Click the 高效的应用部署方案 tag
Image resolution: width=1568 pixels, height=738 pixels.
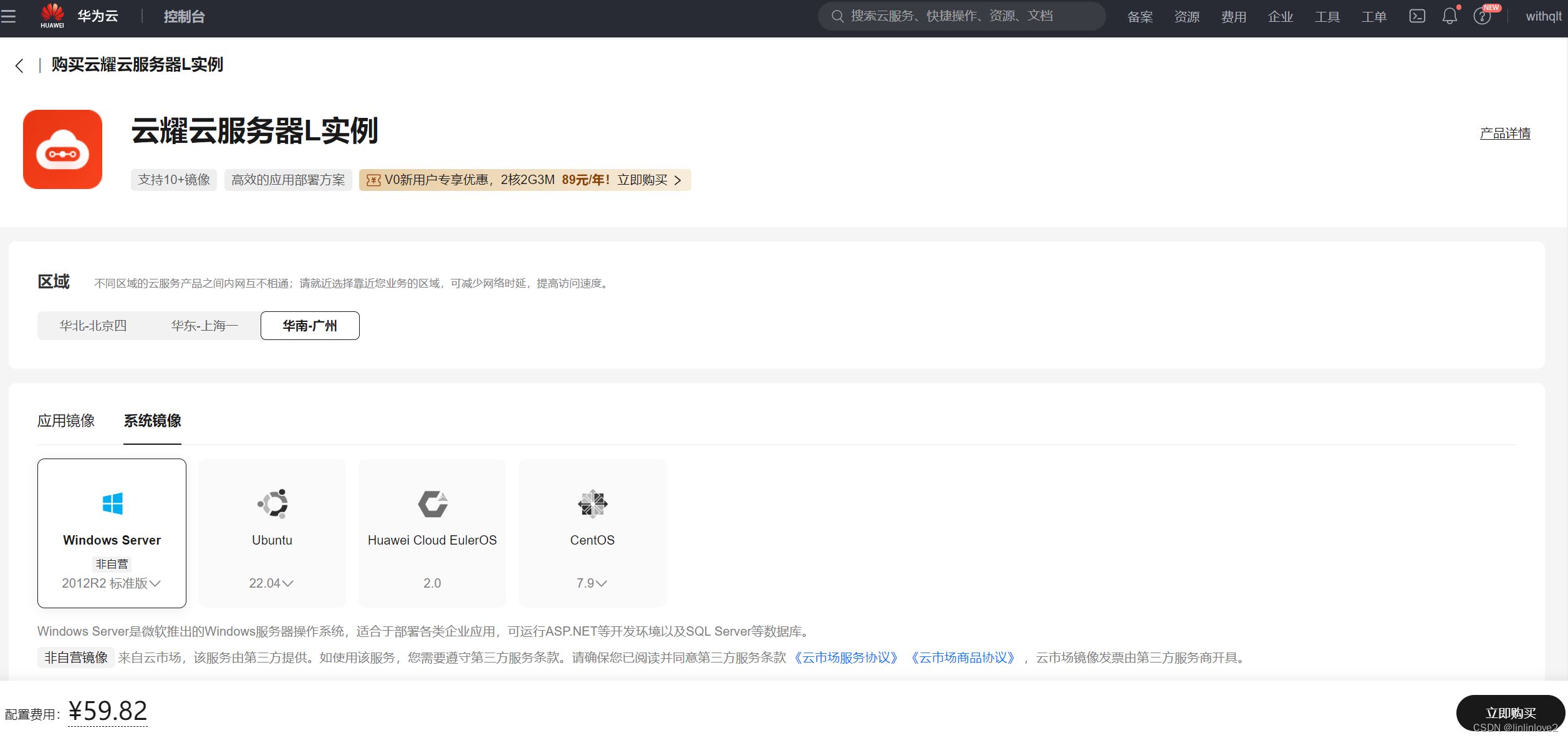tap(288, 180)
